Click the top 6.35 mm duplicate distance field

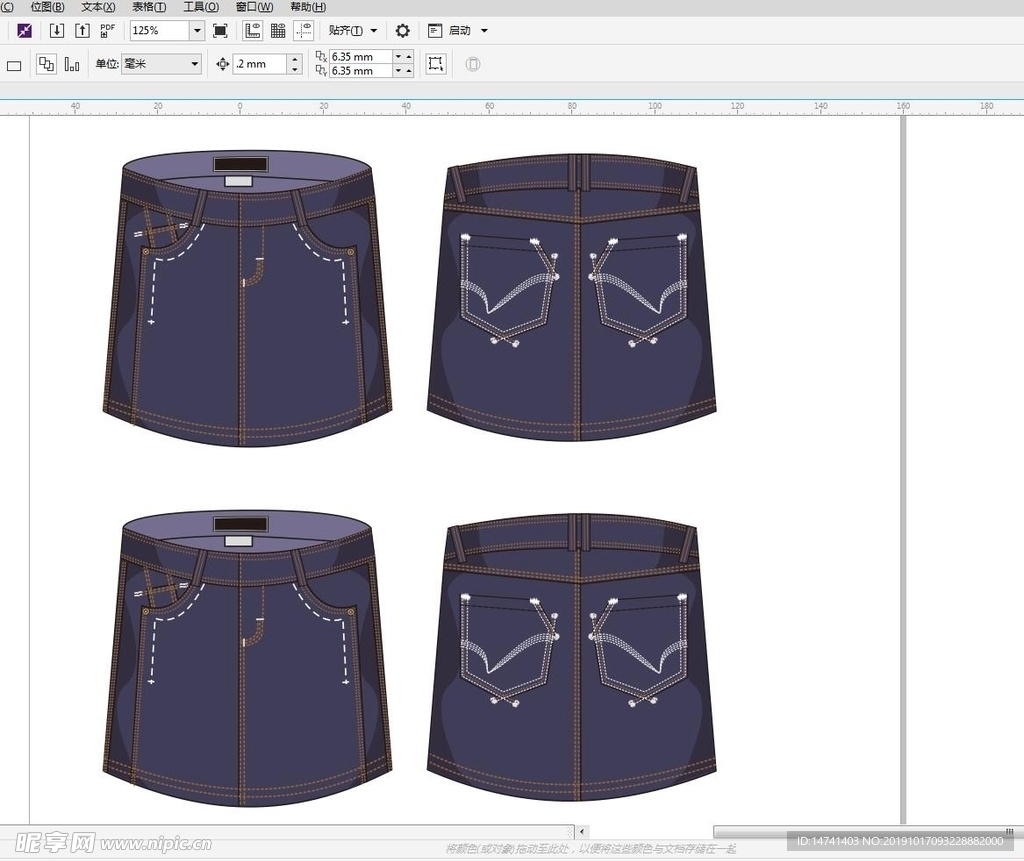click(360, 57)
